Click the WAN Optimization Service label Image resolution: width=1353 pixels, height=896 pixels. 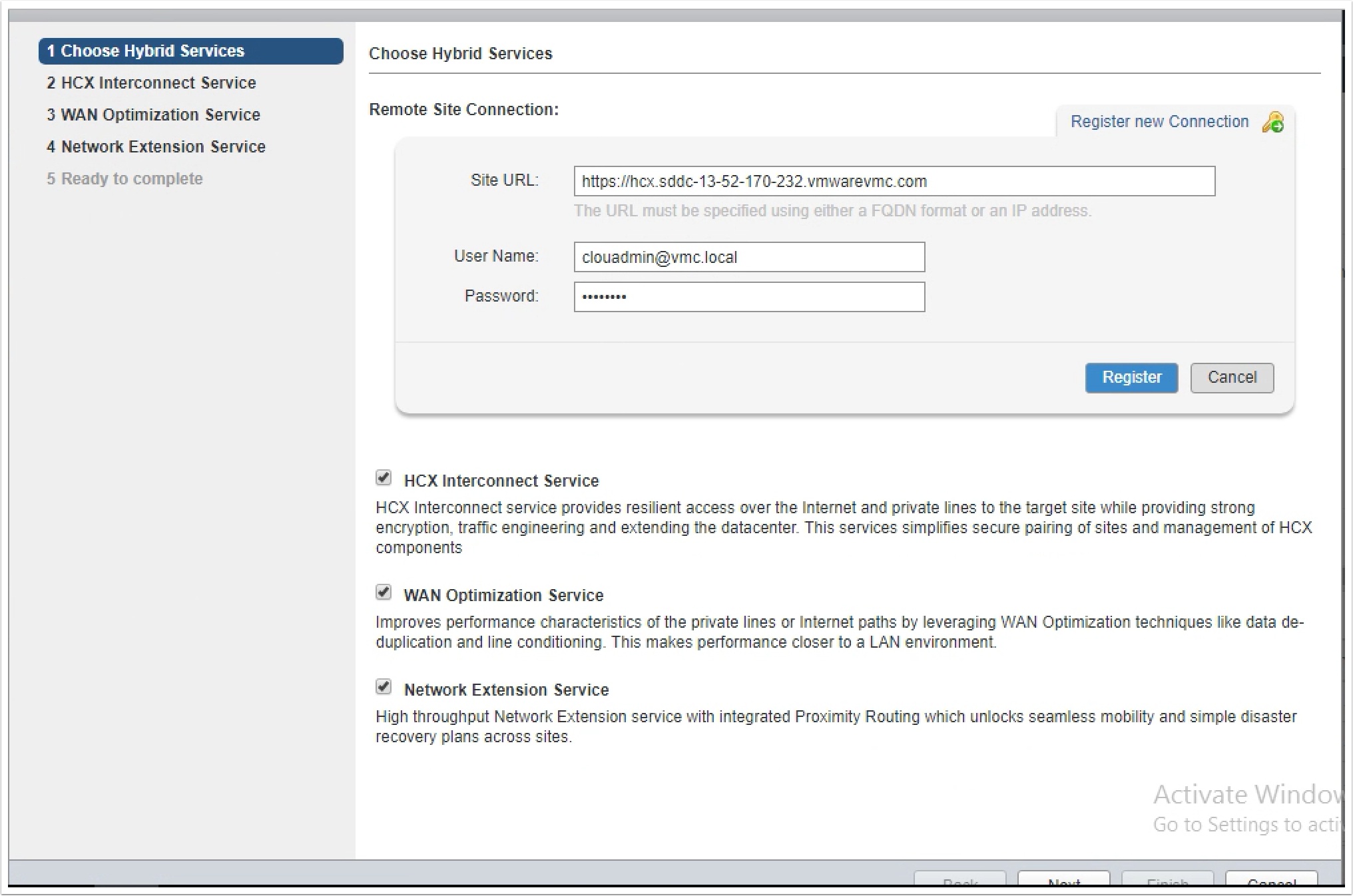pyautogui.click(x=503, y=595)
